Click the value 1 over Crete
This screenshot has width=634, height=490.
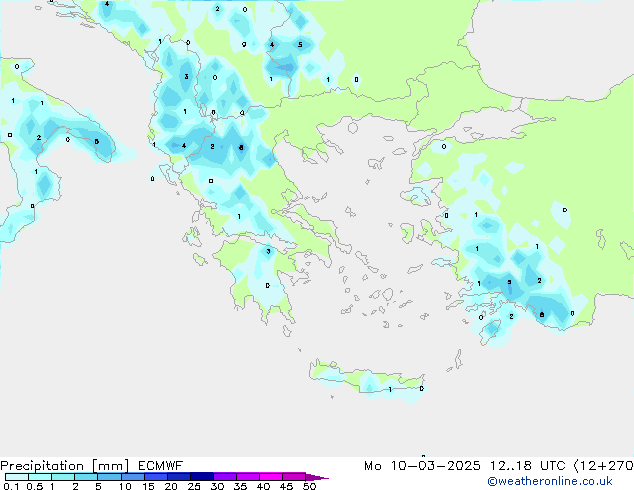coord(389,390)
